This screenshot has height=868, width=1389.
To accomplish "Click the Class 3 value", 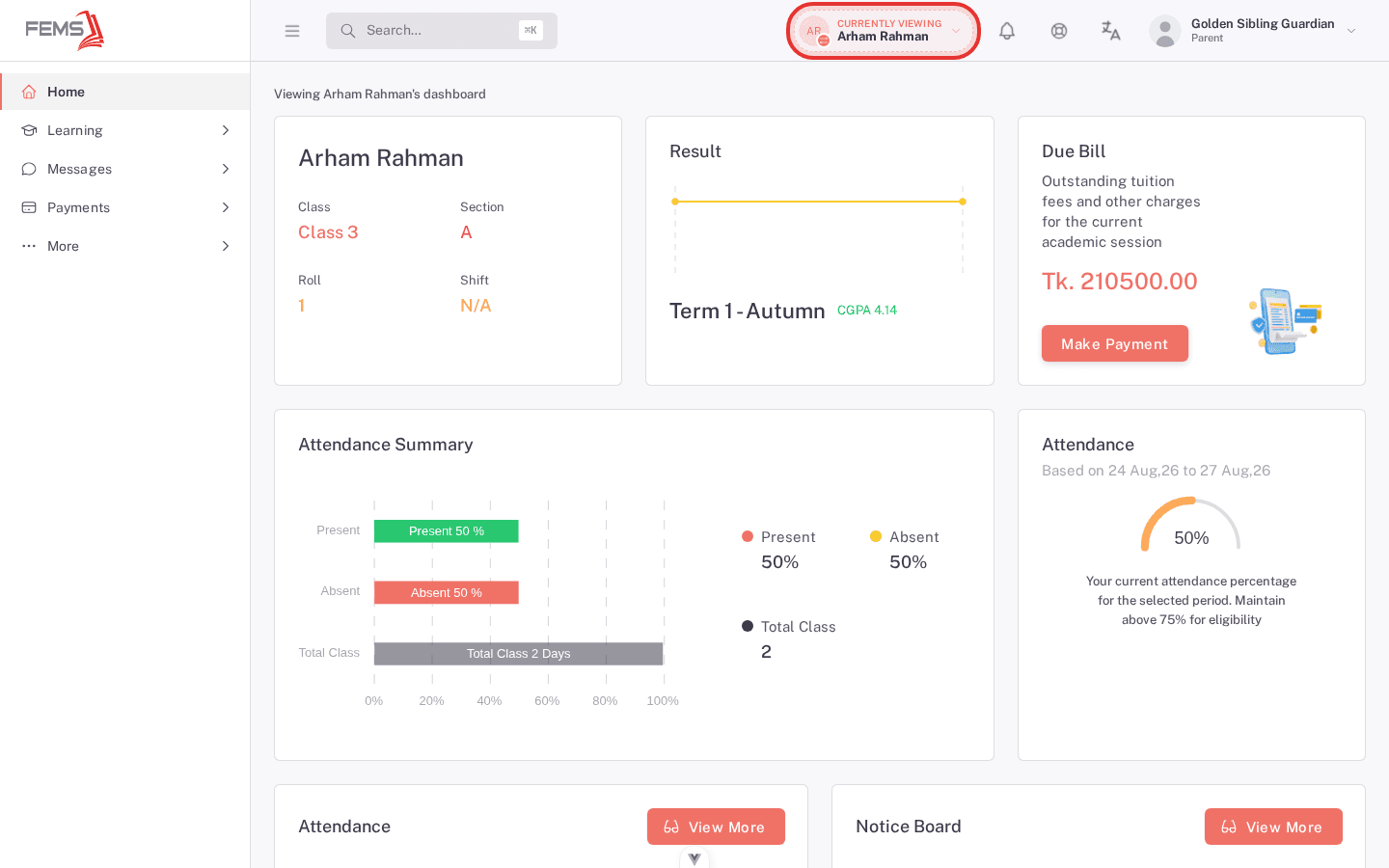I will click(x=328, y=232).
